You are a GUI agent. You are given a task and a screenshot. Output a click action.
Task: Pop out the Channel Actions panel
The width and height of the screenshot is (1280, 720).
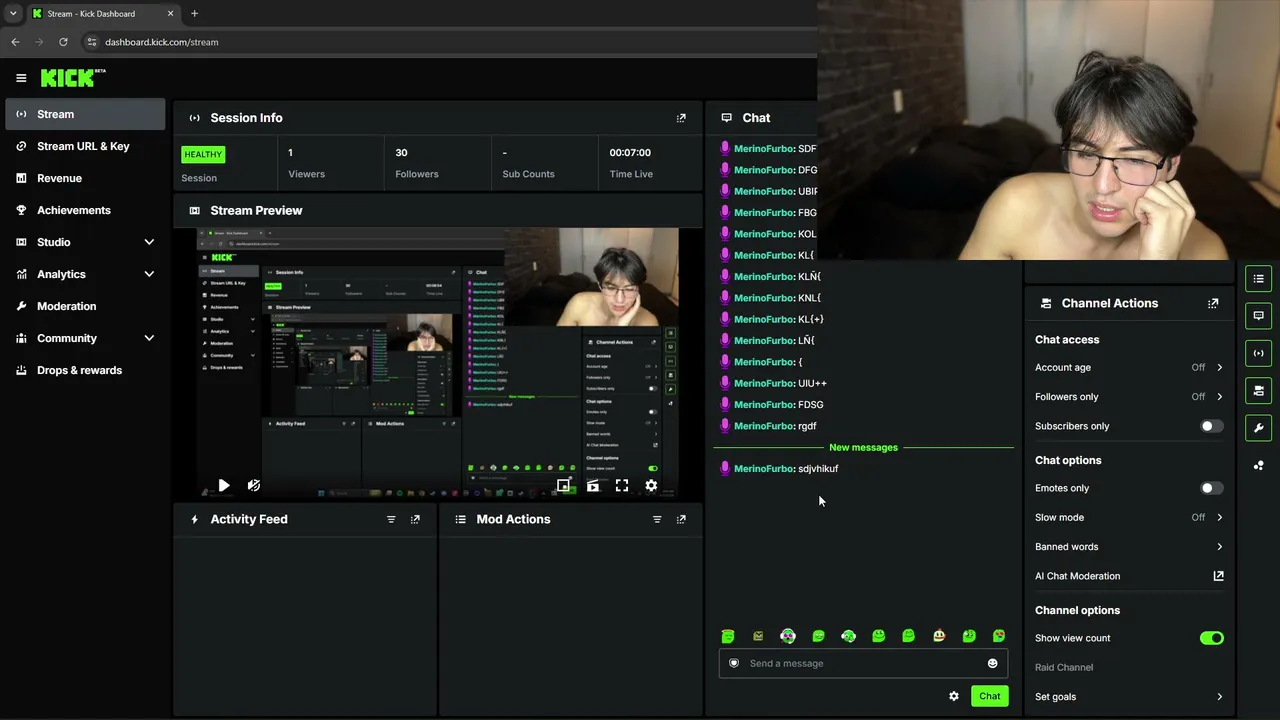(1213, 303)
